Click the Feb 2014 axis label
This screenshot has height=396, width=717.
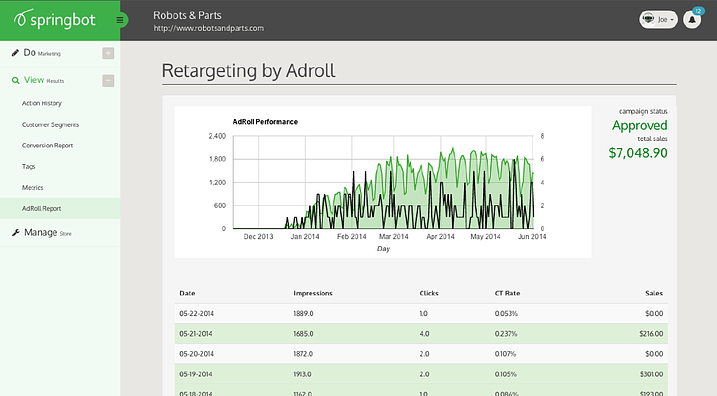click(x=352, y=236)
